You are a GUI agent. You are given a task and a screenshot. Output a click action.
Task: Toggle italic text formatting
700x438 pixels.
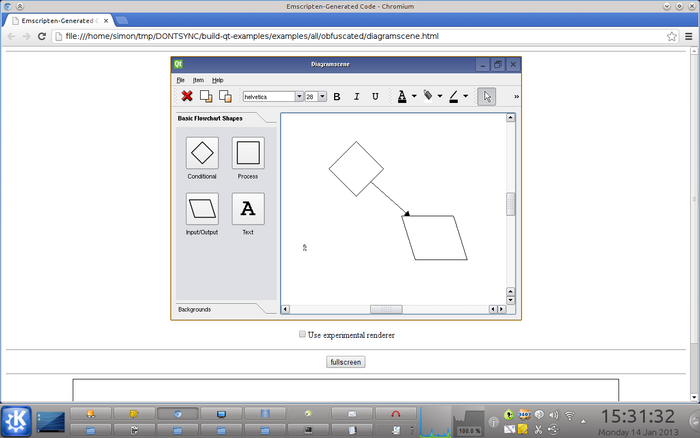point(356,97)
